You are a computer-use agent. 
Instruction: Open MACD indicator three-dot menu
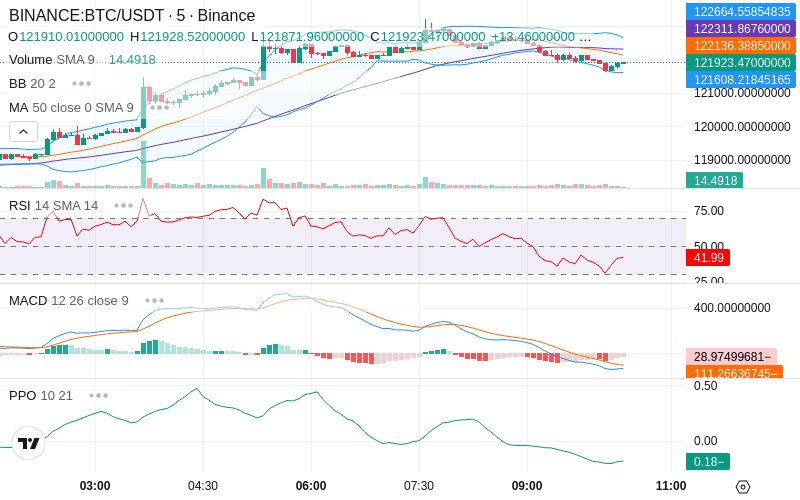(155, 301)
